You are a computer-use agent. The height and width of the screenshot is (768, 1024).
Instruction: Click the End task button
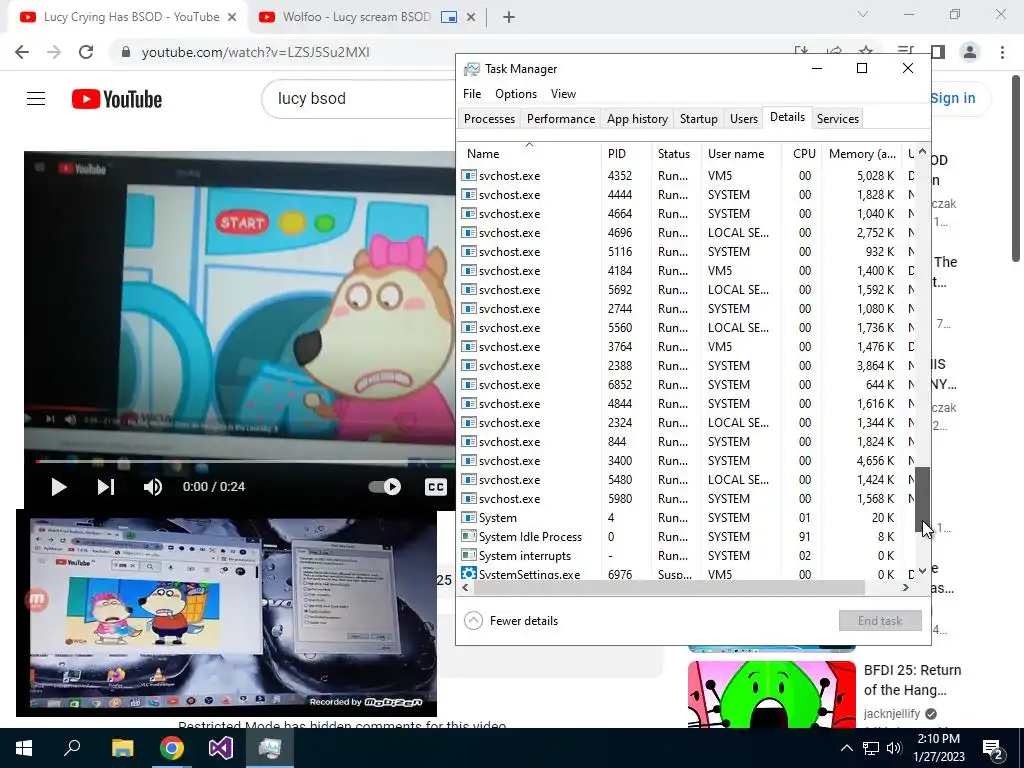880,621
